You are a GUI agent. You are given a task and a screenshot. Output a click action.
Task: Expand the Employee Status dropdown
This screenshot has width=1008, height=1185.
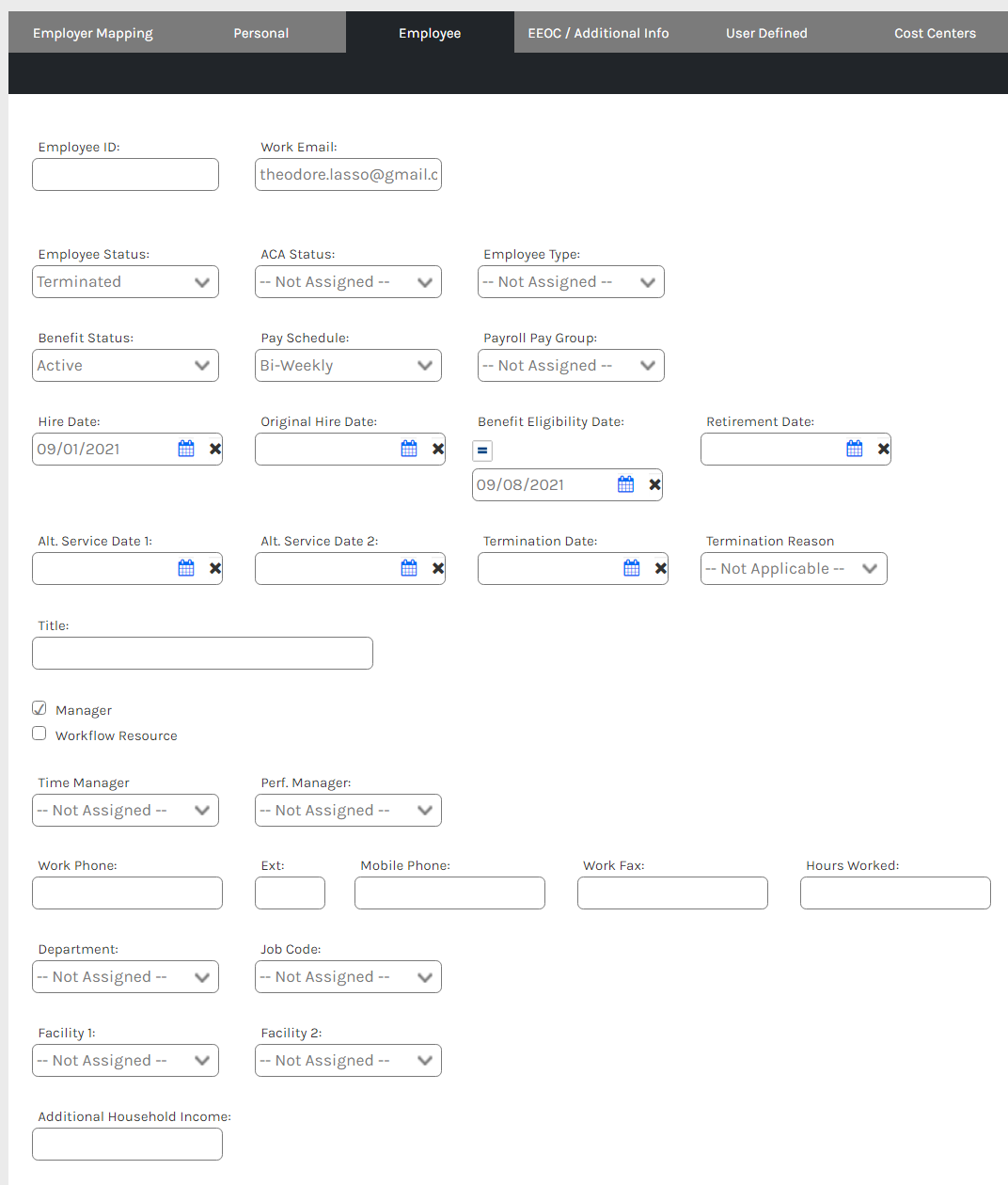pyautogui.click(x=125, y=282)
